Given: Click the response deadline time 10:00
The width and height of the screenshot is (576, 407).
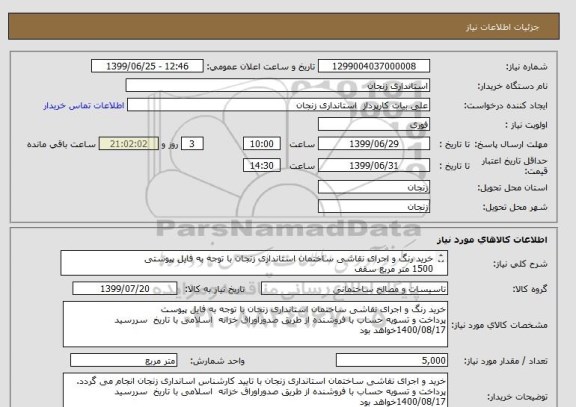Looking at the screenshot, I should (x=262, y=144).
